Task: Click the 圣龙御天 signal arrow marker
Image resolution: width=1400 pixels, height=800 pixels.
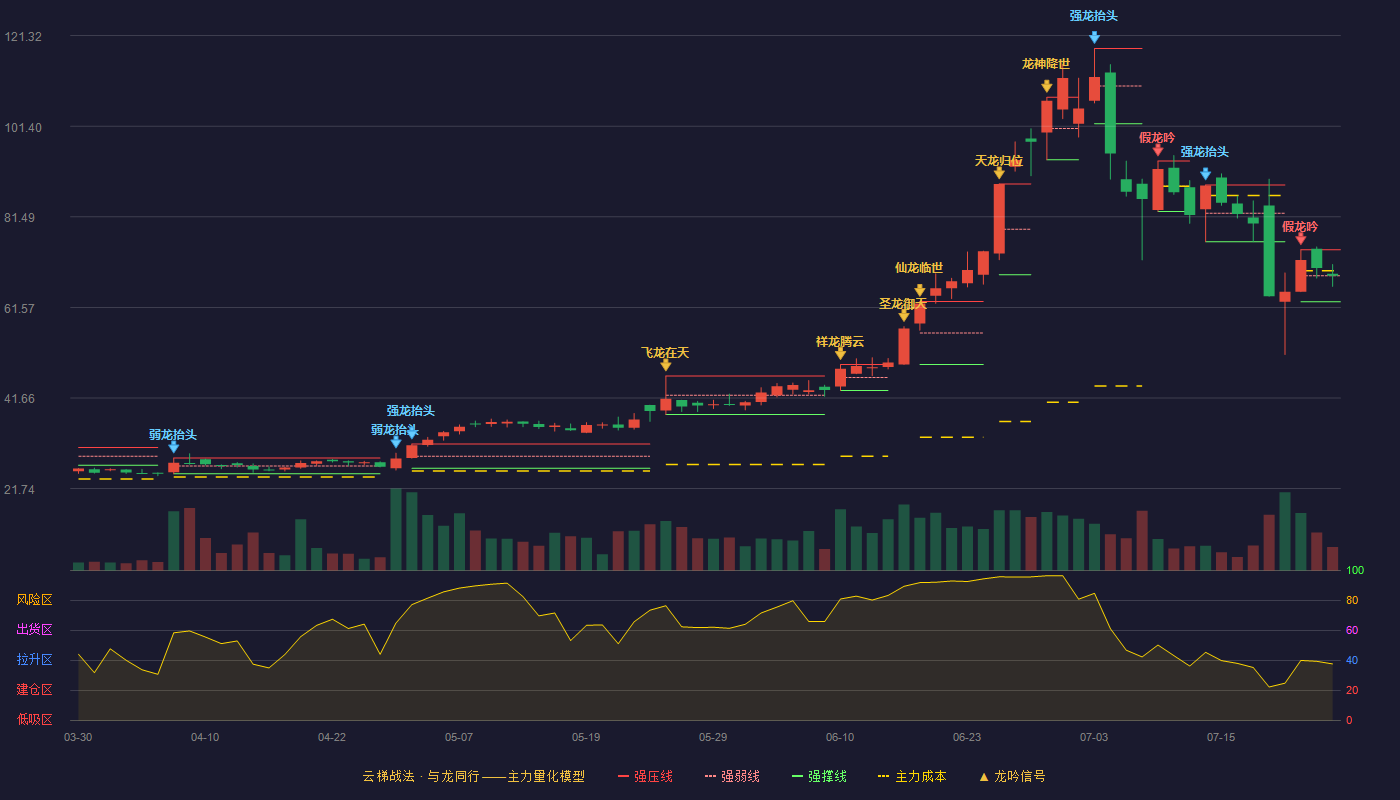Action: pos(904,316)
